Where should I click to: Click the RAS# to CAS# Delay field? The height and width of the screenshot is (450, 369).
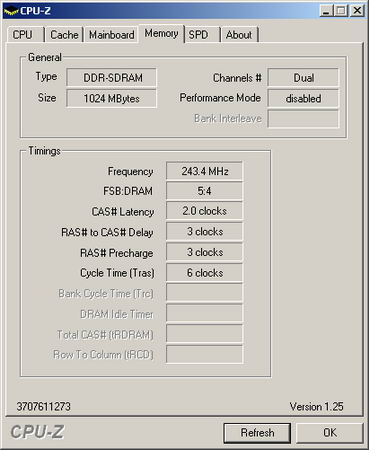coord(204,232)
